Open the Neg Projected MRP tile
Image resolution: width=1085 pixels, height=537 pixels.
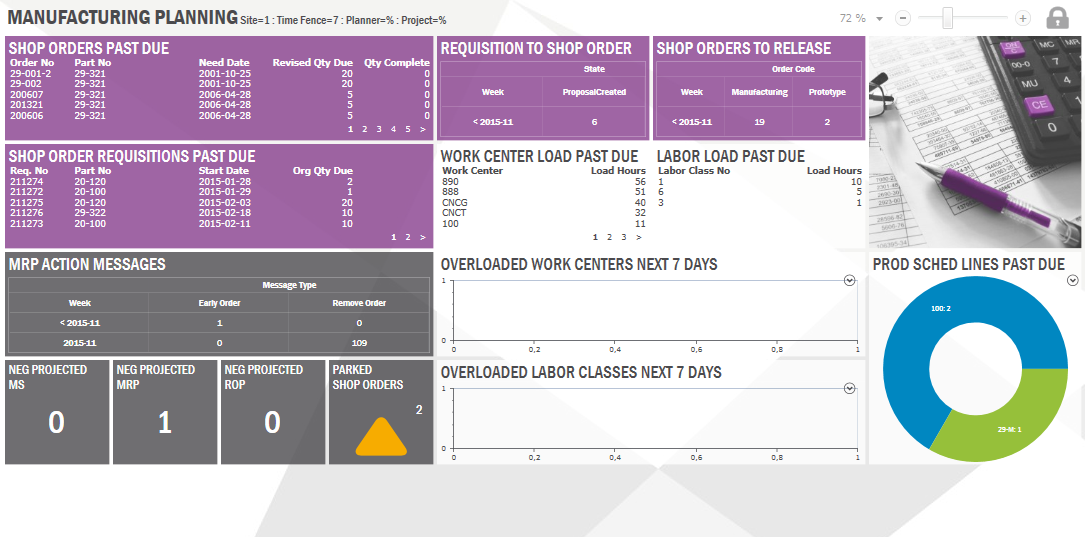(x=165, y=412)
